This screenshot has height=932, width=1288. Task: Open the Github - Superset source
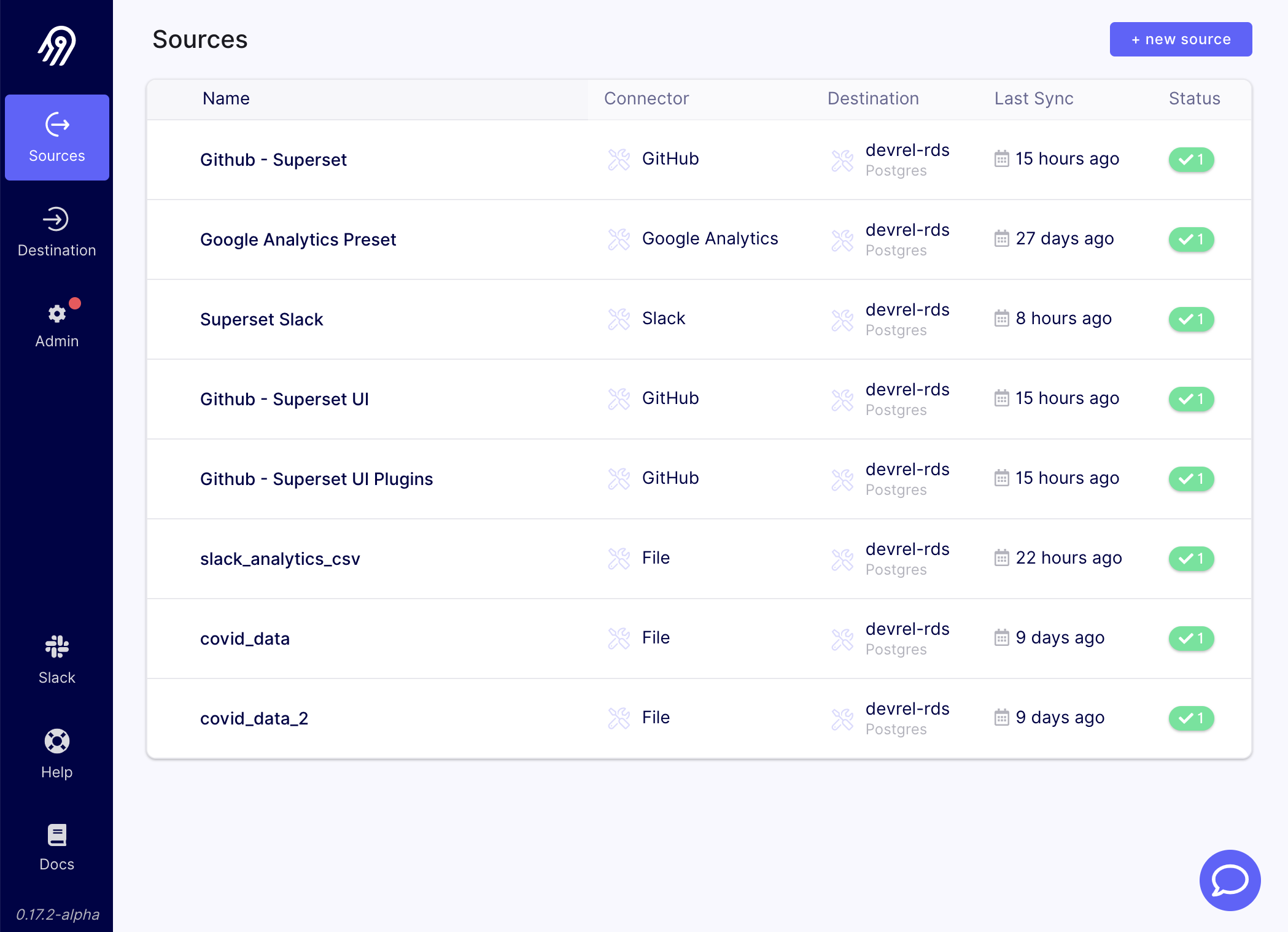(x=273, y=160)
